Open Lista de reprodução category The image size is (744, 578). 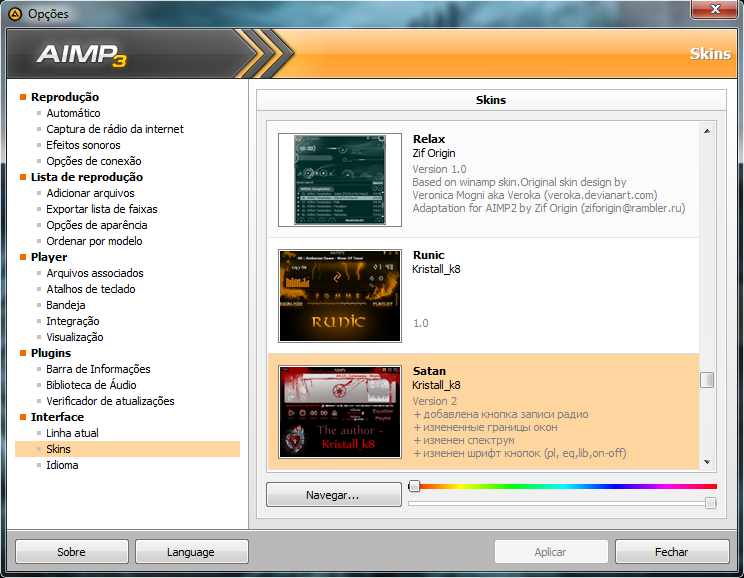click(87, 177)
